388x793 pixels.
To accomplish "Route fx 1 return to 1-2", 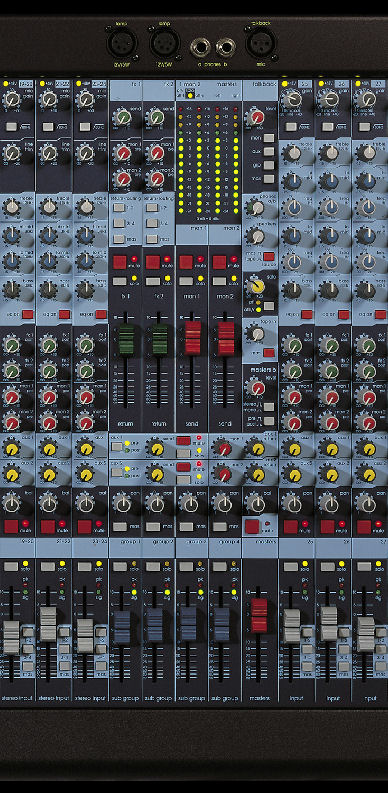I will (x=119, y=207).
